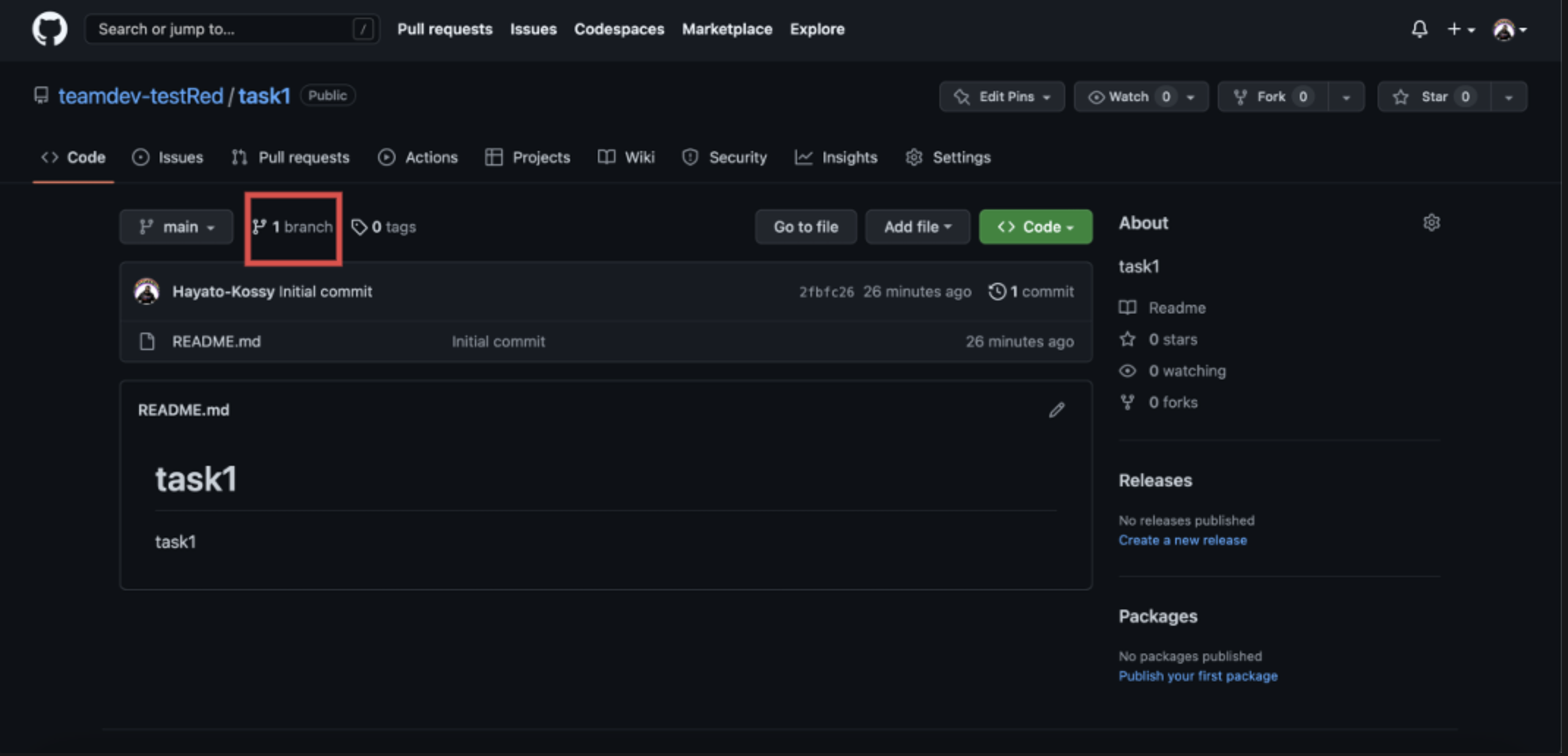Click the Create a new release link
Image resolution: width=1568 pixels, height=756 pixels.
pos(1182,540)
